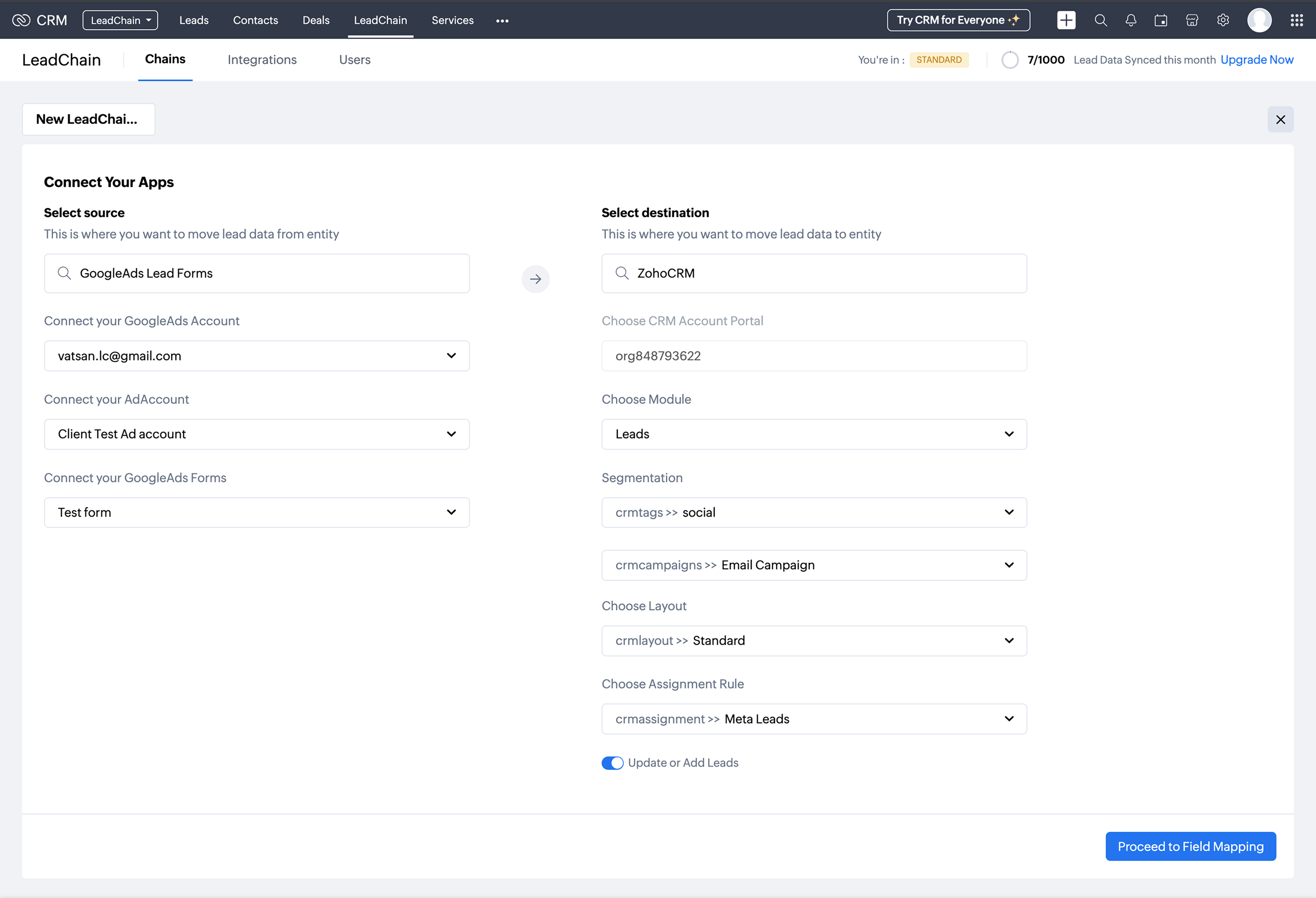Follow the Upgrade Now link
The height and width of the screenshot is (898, 1316).
pyautogui.click(x=1256, y=60)
